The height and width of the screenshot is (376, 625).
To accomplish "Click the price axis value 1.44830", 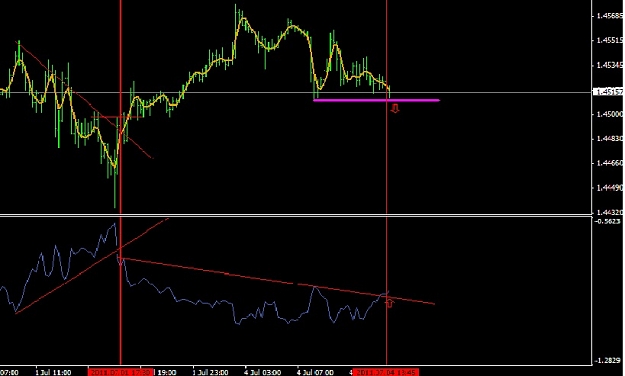I will [609, 138].
